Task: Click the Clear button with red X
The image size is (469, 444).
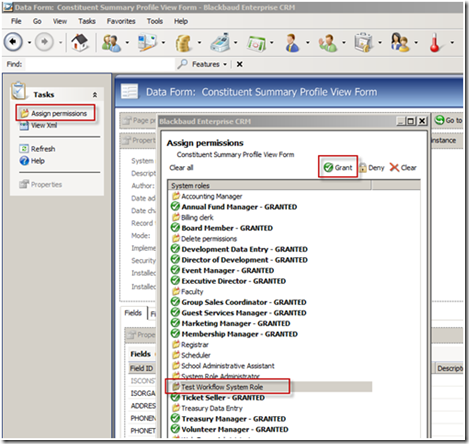Action: click(403, 167)
